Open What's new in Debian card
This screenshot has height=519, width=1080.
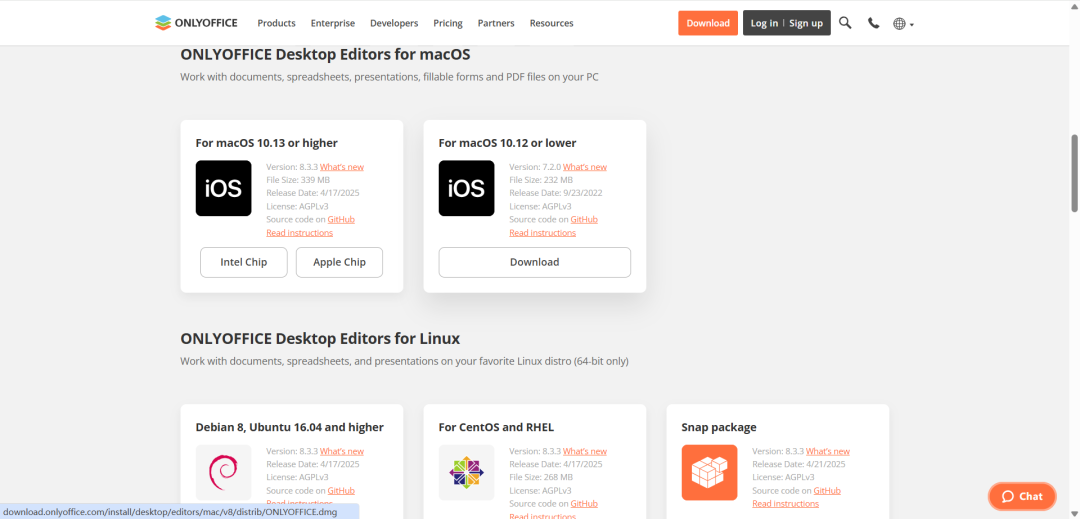click(342, 451)
